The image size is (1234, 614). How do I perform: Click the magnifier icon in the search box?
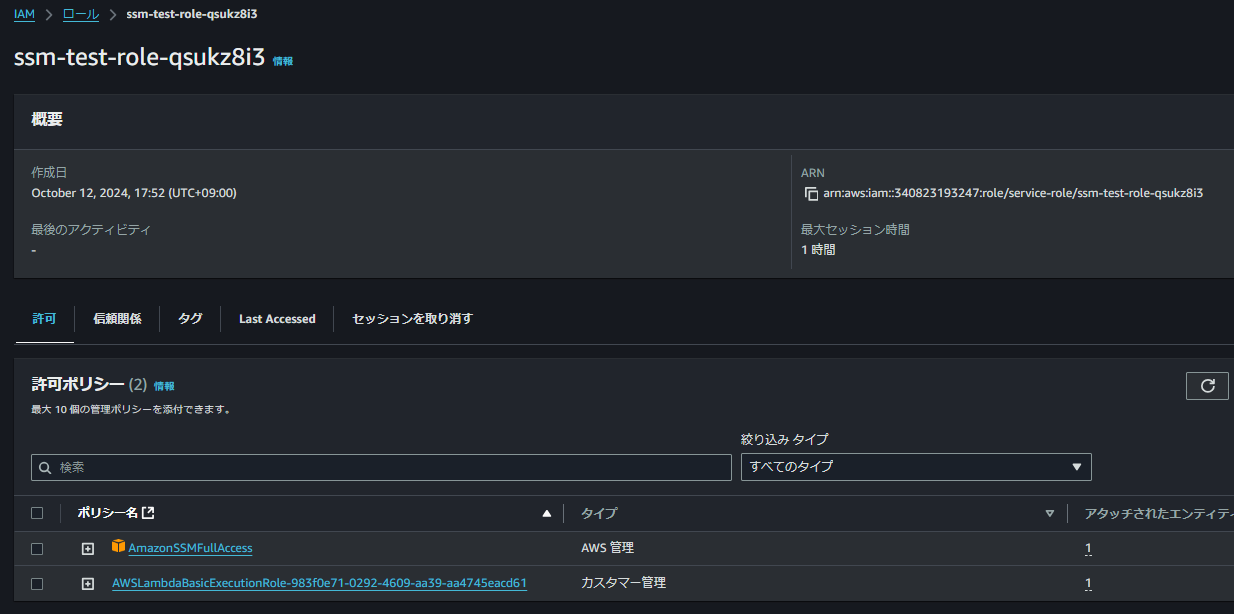45,467
